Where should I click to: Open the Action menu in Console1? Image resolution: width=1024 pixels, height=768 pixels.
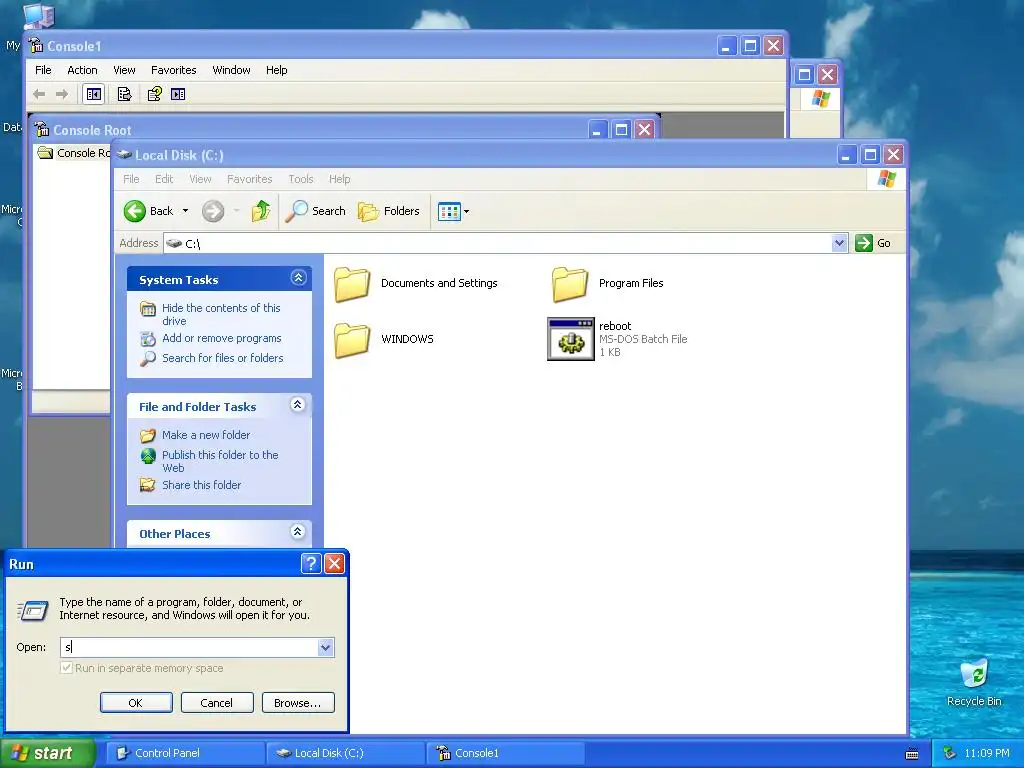tap(82, 70)
